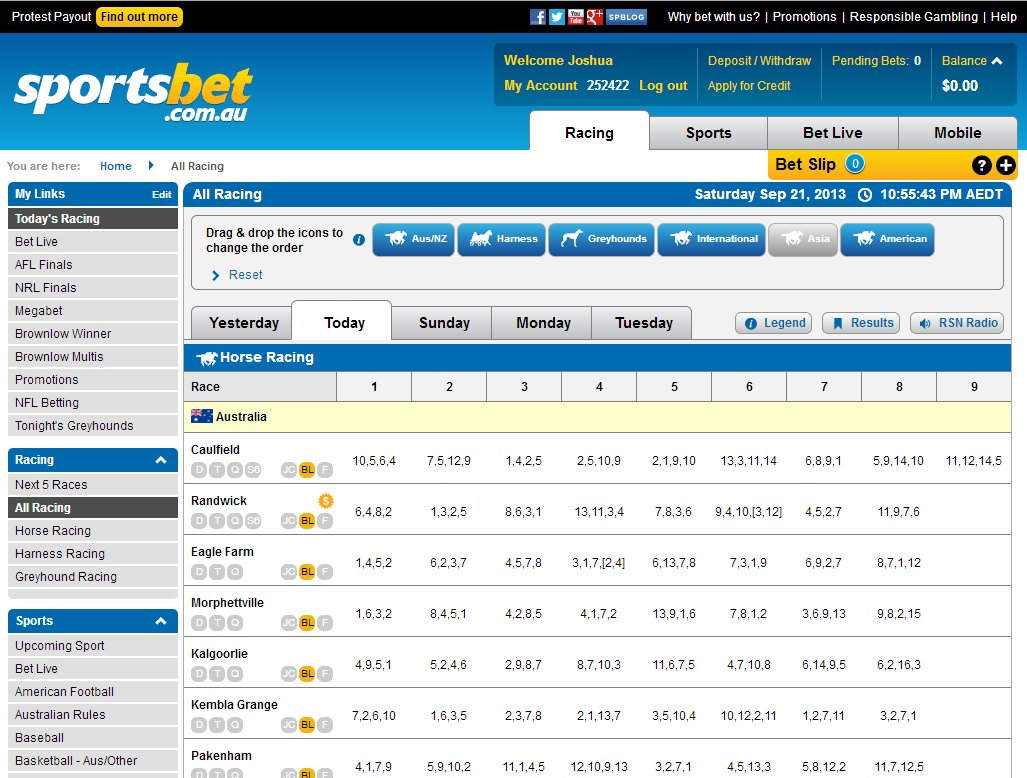The image size is (1027, 778).
Task: Click the BL icon in Morphettville row
Action: coord(307,623)
